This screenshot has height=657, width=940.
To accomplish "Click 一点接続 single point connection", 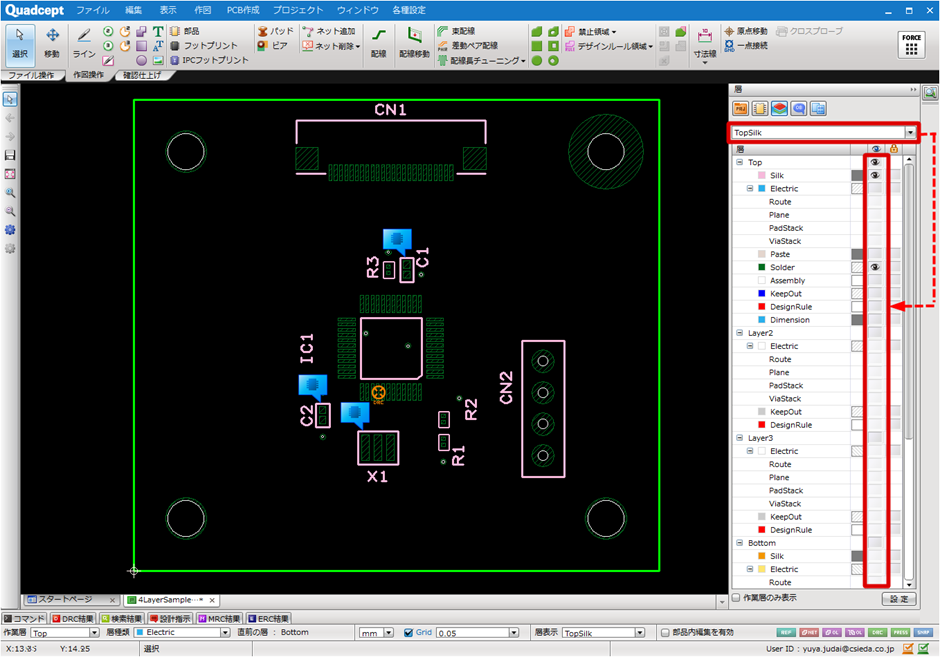I will (746, 46).
